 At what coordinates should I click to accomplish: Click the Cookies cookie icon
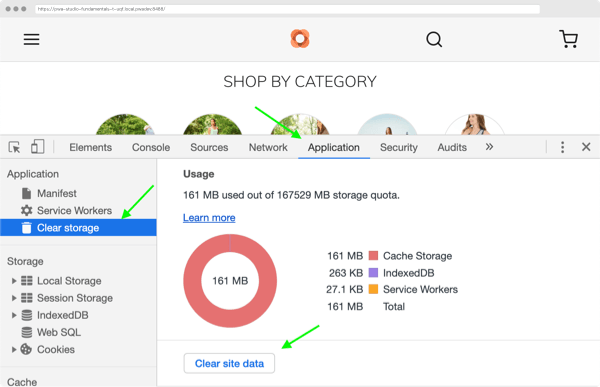26,349
